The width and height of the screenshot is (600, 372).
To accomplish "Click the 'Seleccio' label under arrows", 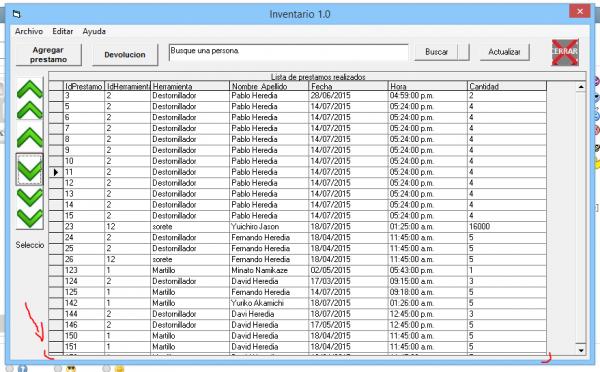I will coord(30,245).
